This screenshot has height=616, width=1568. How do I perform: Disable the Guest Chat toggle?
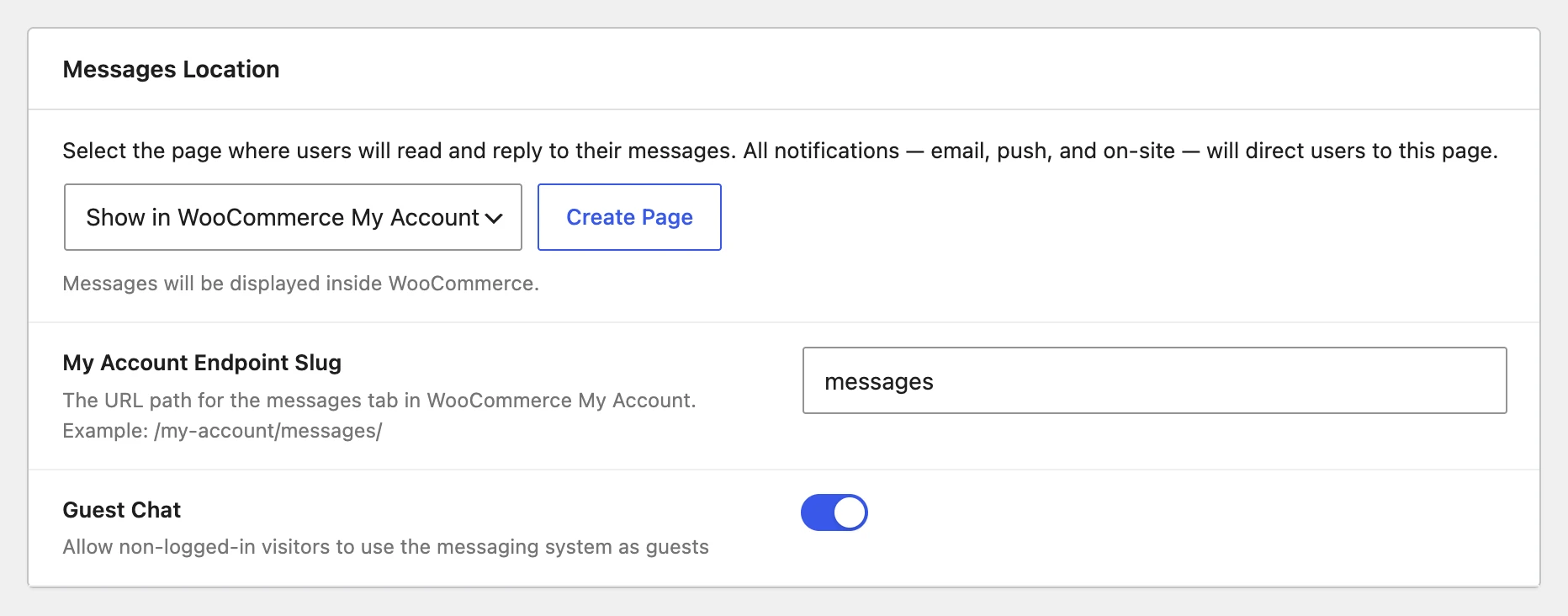(834, 512)
